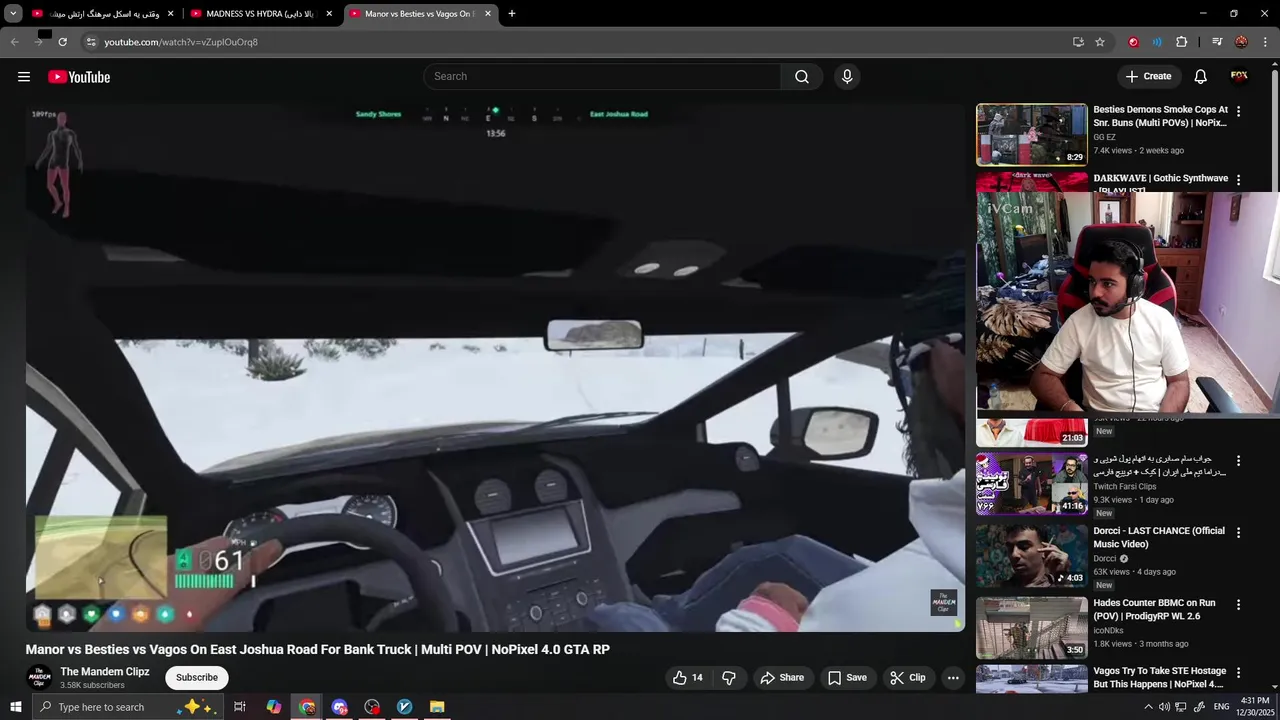Reload the page in Chrome
Screen dimensions: 1280x720
pyautogui.click(x=62, y=42)
